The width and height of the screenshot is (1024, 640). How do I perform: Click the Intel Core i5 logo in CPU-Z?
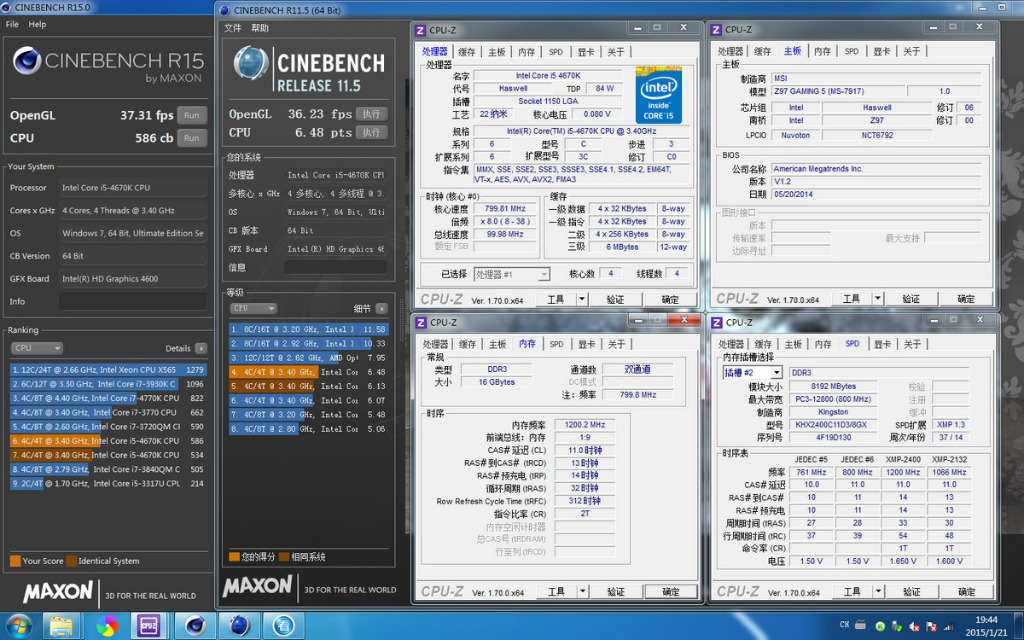pyautogui.click(x=658, y=95)
